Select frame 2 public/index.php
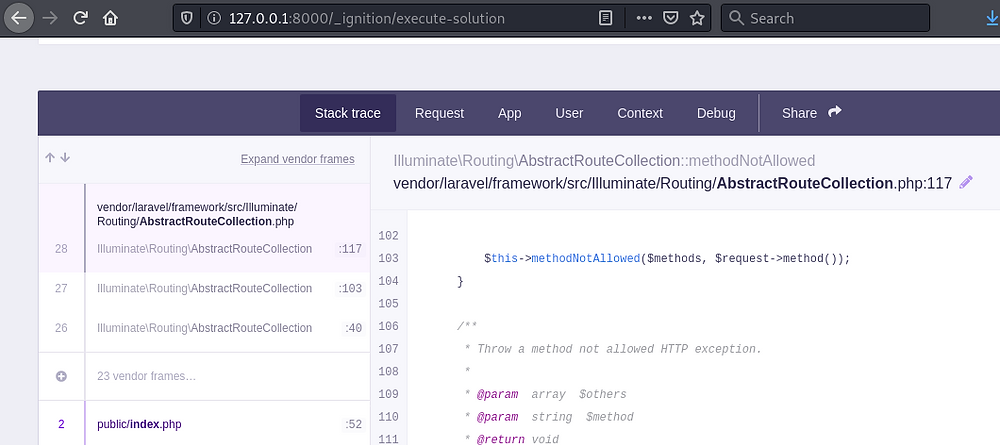This screenshot has width=1000, height=445. coord(204,424)
